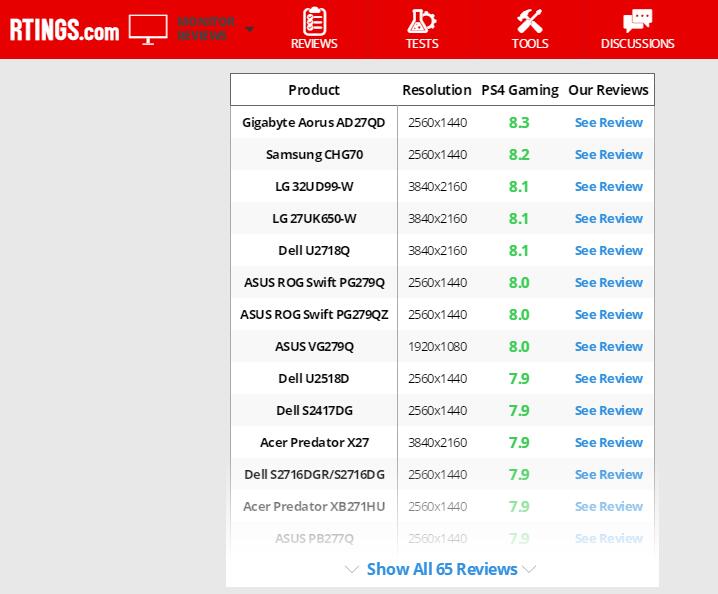Click product name ASUS ROG Swift PG279Q
The height and width of the screenshot is (594, 718).
click(x=314, y=283)
